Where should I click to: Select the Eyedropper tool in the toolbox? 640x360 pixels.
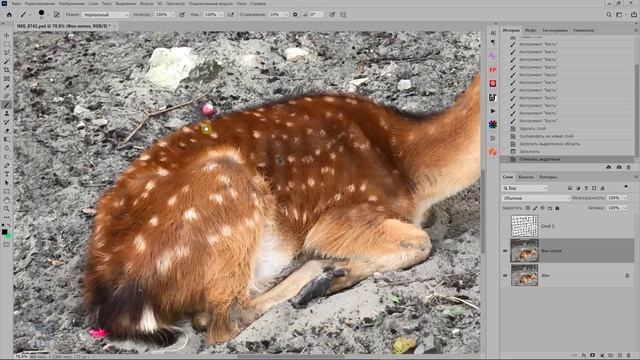pyautogui.click(x=7, y=87)
